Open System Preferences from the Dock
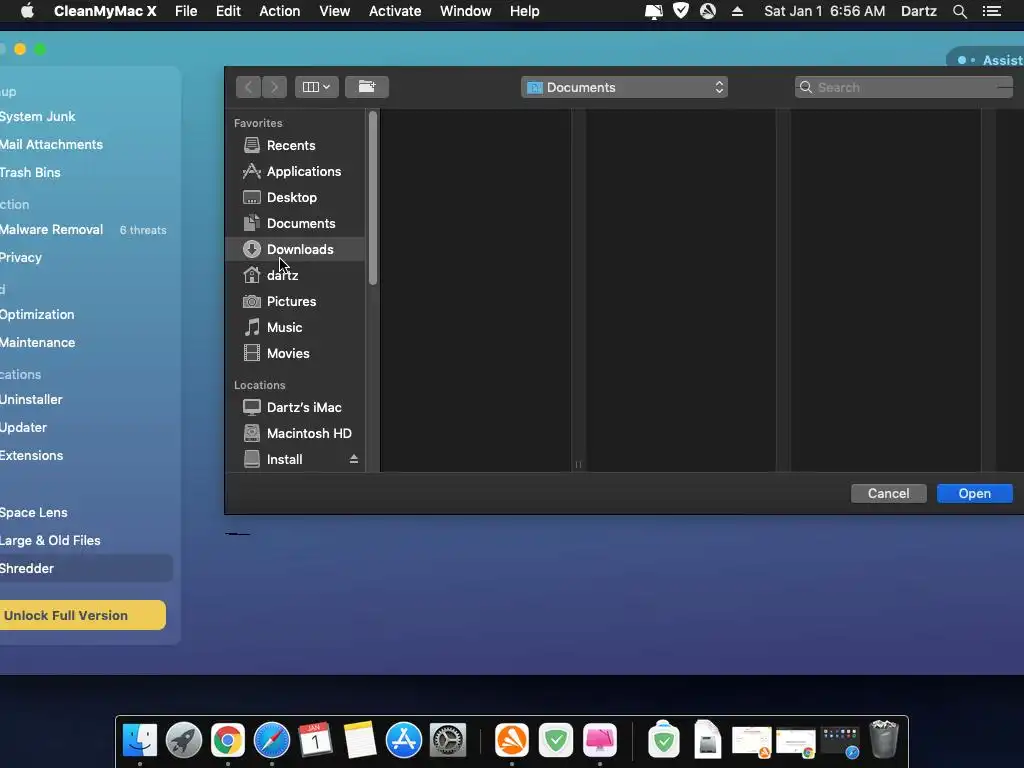Screen dimensions: 1024x768 [447, 740]
